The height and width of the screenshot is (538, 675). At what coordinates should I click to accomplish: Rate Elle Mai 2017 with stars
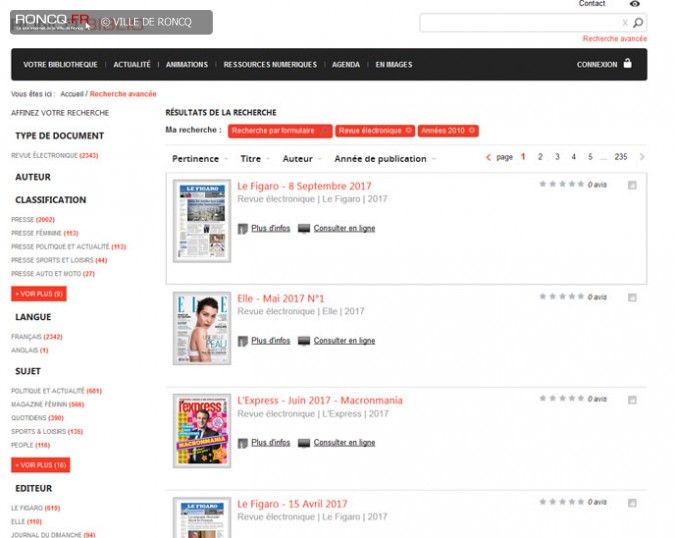[x=561, y=297]
